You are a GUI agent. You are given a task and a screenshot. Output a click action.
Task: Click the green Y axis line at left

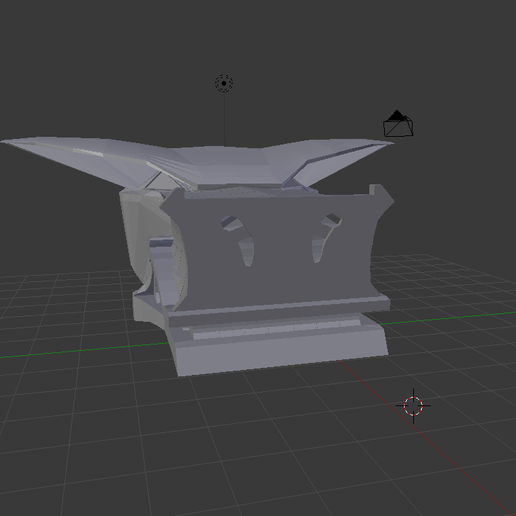(83, 350)
